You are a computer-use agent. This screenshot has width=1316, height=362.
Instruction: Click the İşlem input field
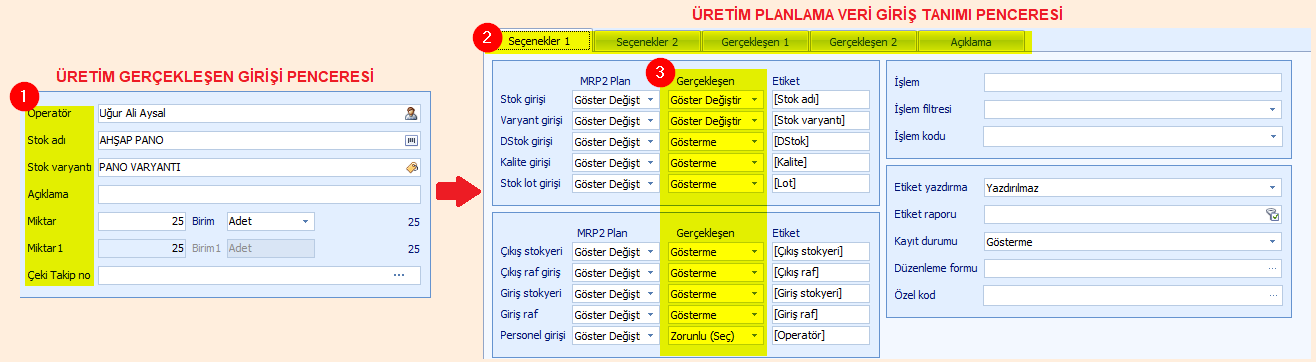click(x=1133, y=82)
